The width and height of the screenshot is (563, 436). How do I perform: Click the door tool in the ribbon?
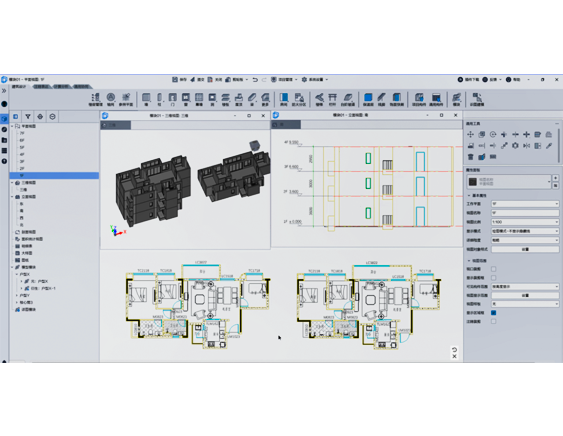coord(173,99)
